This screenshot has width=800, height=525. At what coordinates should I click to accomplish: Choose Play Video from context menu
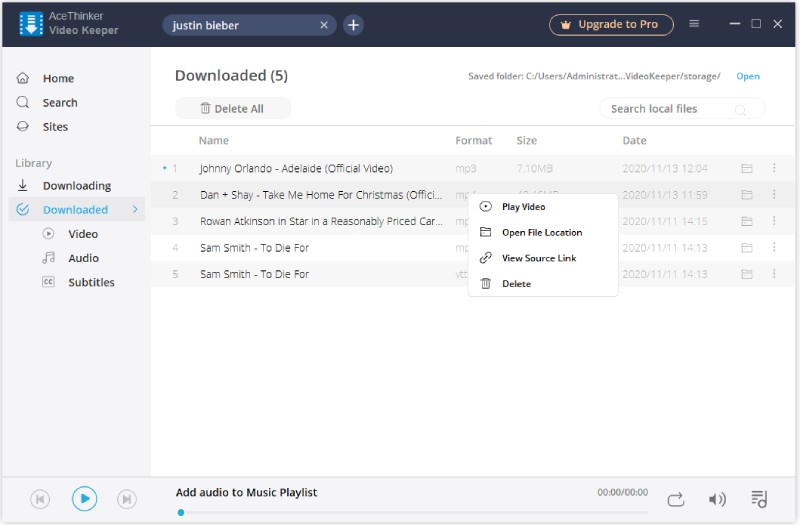[x=543, y=207]
